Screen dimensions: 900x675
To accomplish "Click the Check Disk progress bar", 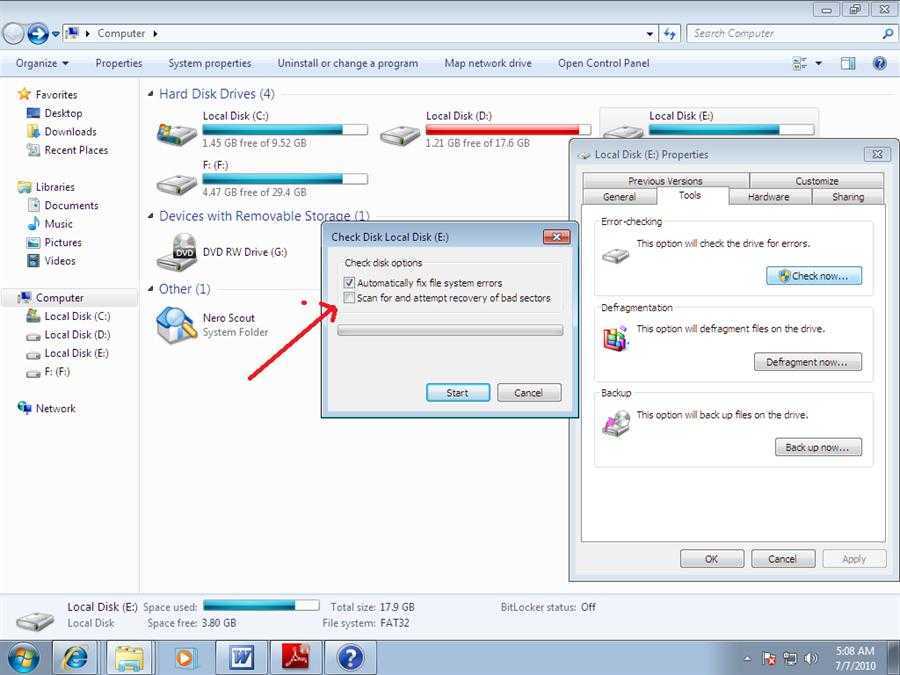I will coord(450,330).
